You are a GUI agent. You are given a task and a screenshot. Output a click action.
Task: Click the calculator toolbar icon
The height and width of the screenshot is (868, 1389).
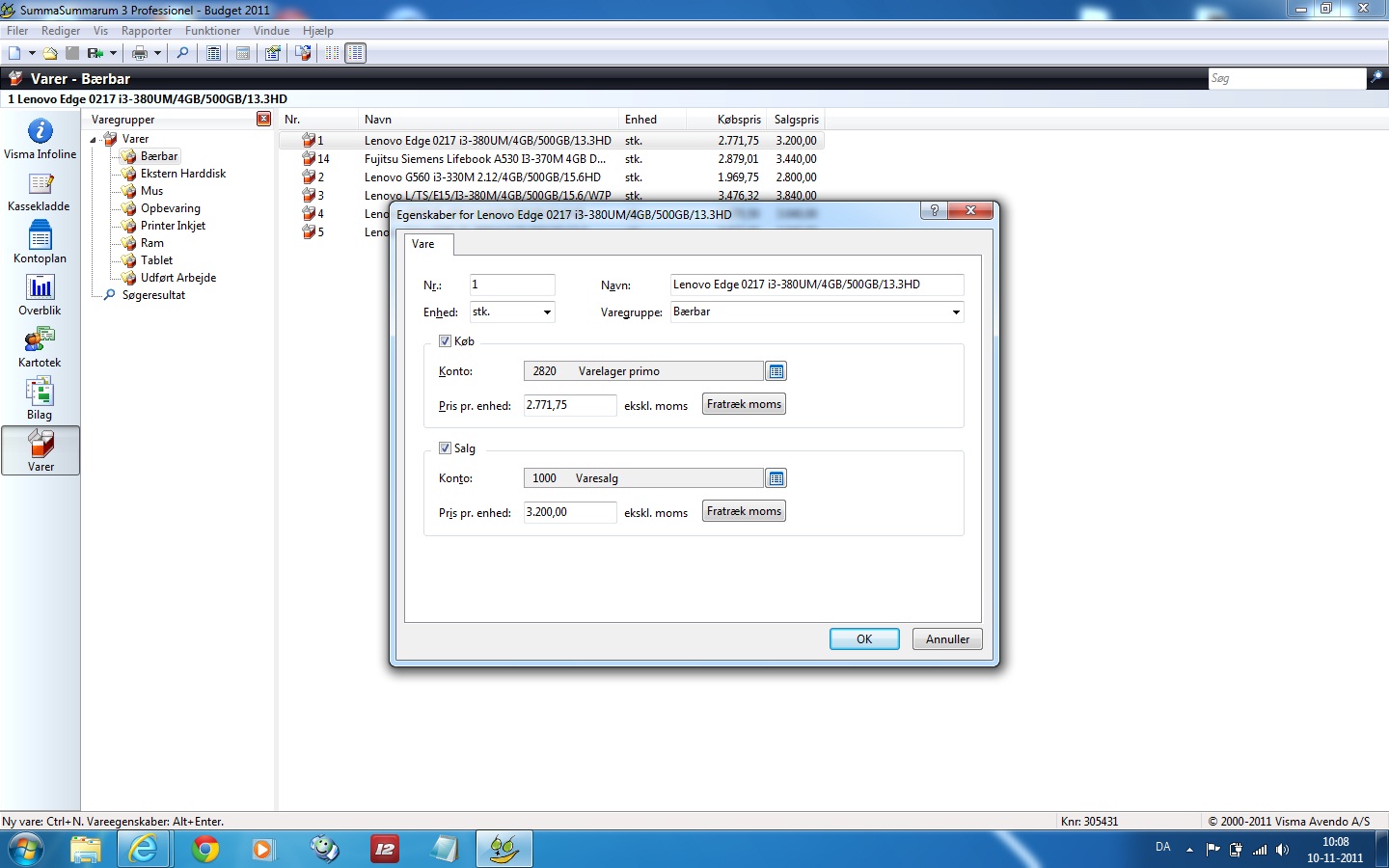coord(243,53)
